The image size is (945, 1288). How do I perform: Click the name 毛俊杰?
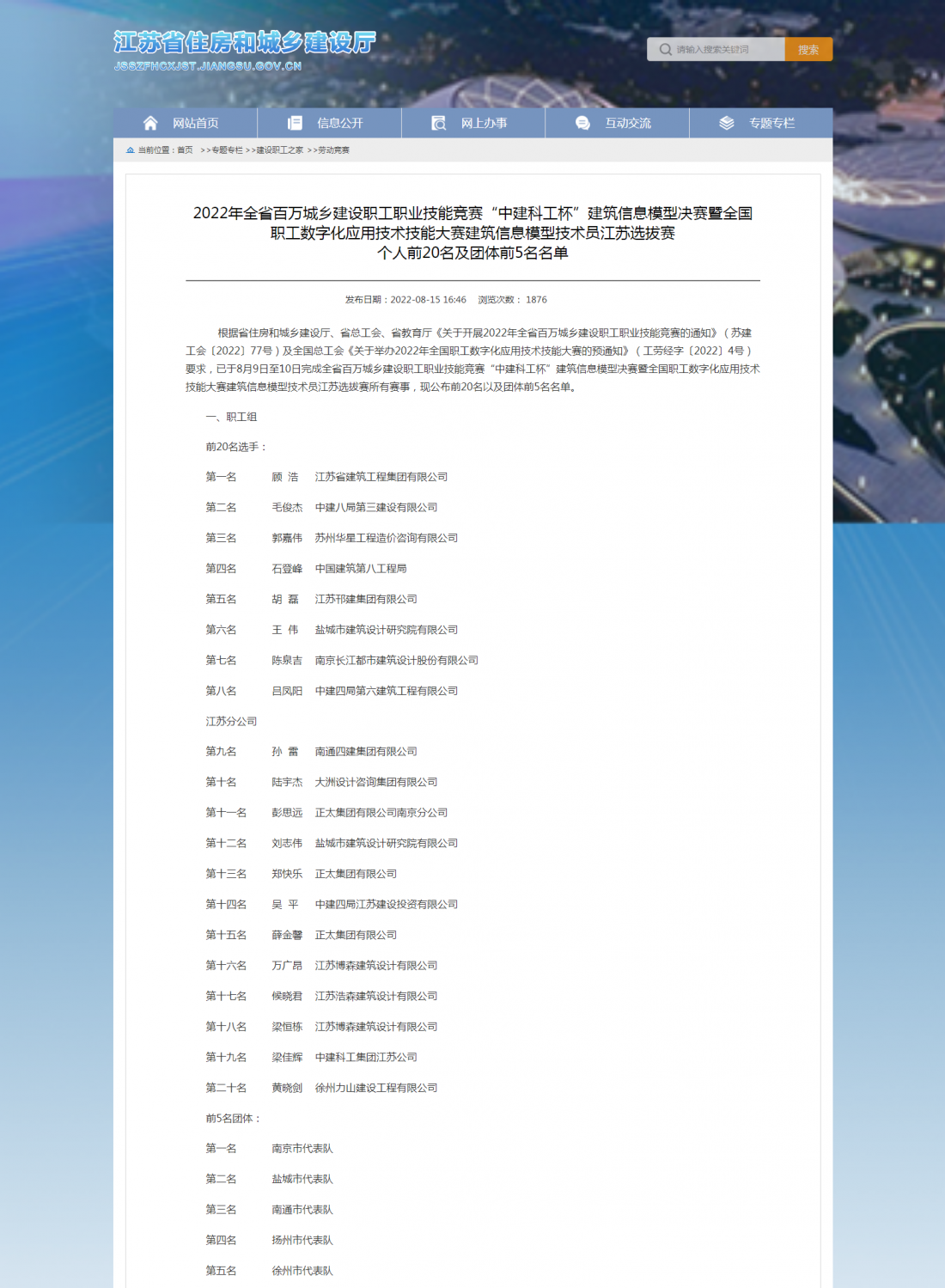coord(287,508)
